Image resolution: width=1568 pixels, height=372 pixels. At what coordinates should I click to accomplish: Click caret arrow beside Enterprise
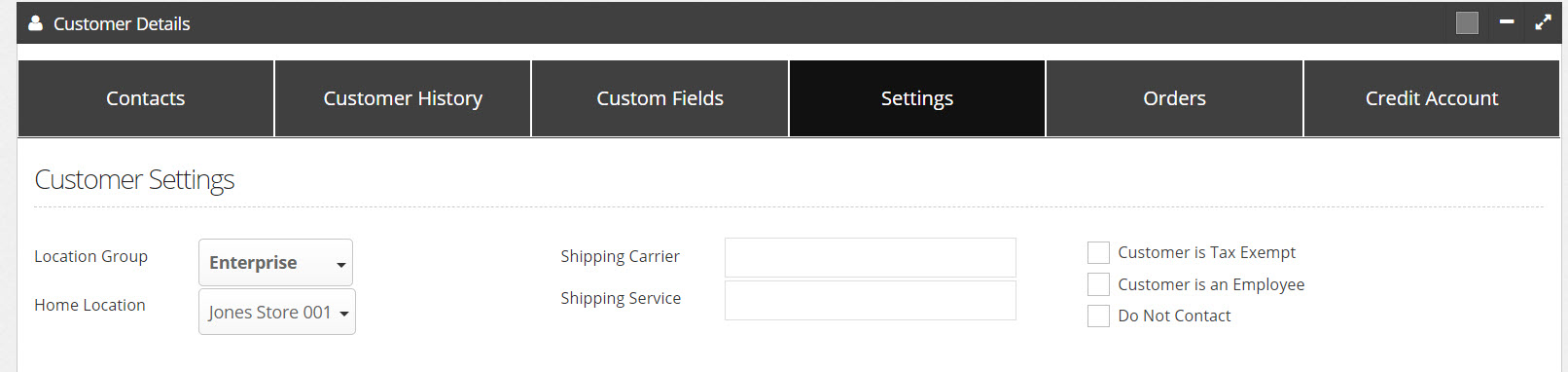pyautogui.click(x=341, y=265)
